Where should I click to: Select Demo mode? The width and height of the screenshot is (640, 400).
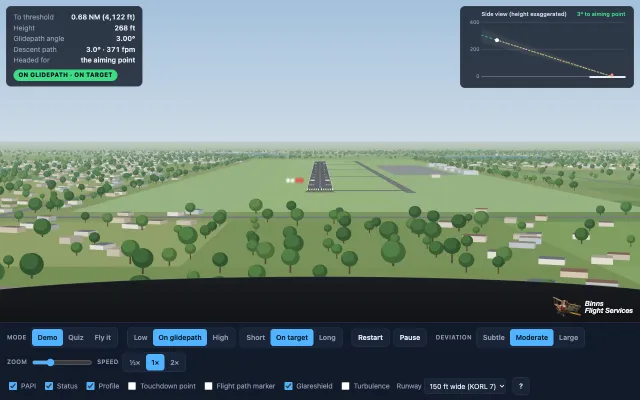pos(47,338)
